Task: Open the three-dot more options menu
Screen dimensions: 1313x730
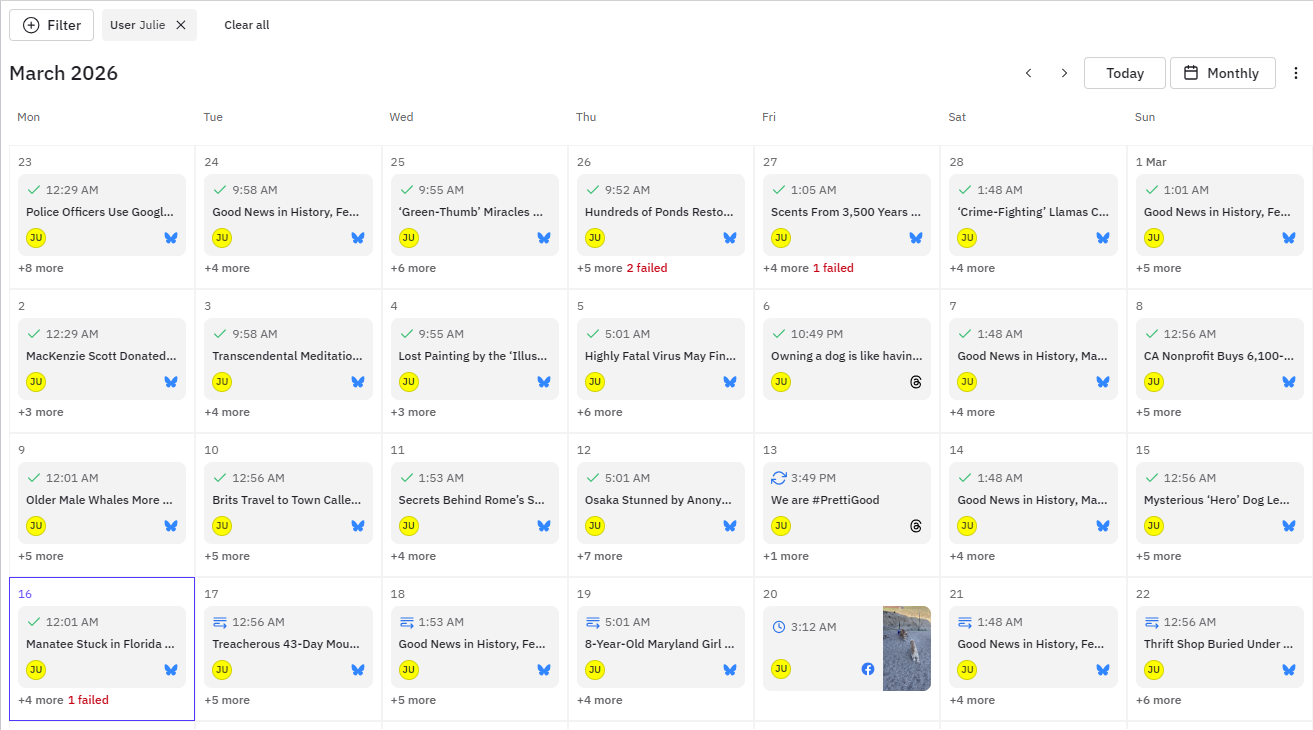Action: point(1296,73)
